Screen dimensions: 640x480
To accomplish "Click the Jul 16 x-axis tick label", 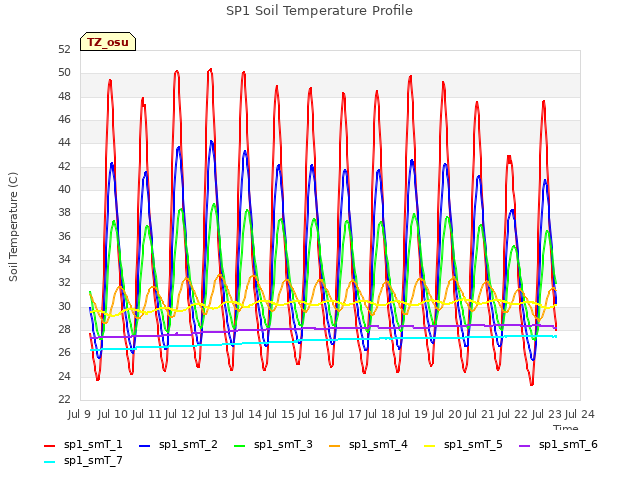I will pyautogui.click(x=313, y=414).
